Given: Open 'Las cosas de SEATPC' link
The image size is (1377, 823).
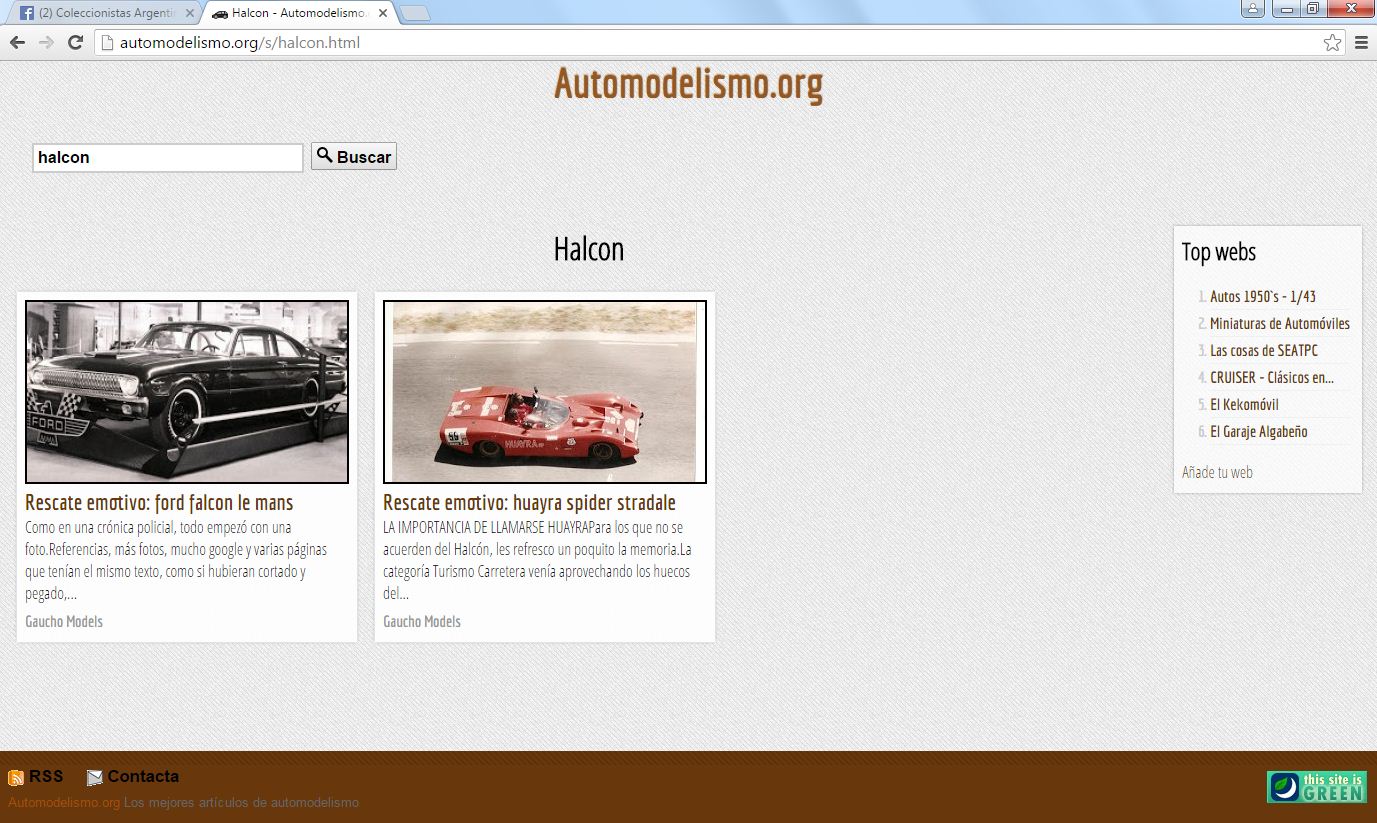Looking at the screenshot, I should click(x=1264, y=351).
